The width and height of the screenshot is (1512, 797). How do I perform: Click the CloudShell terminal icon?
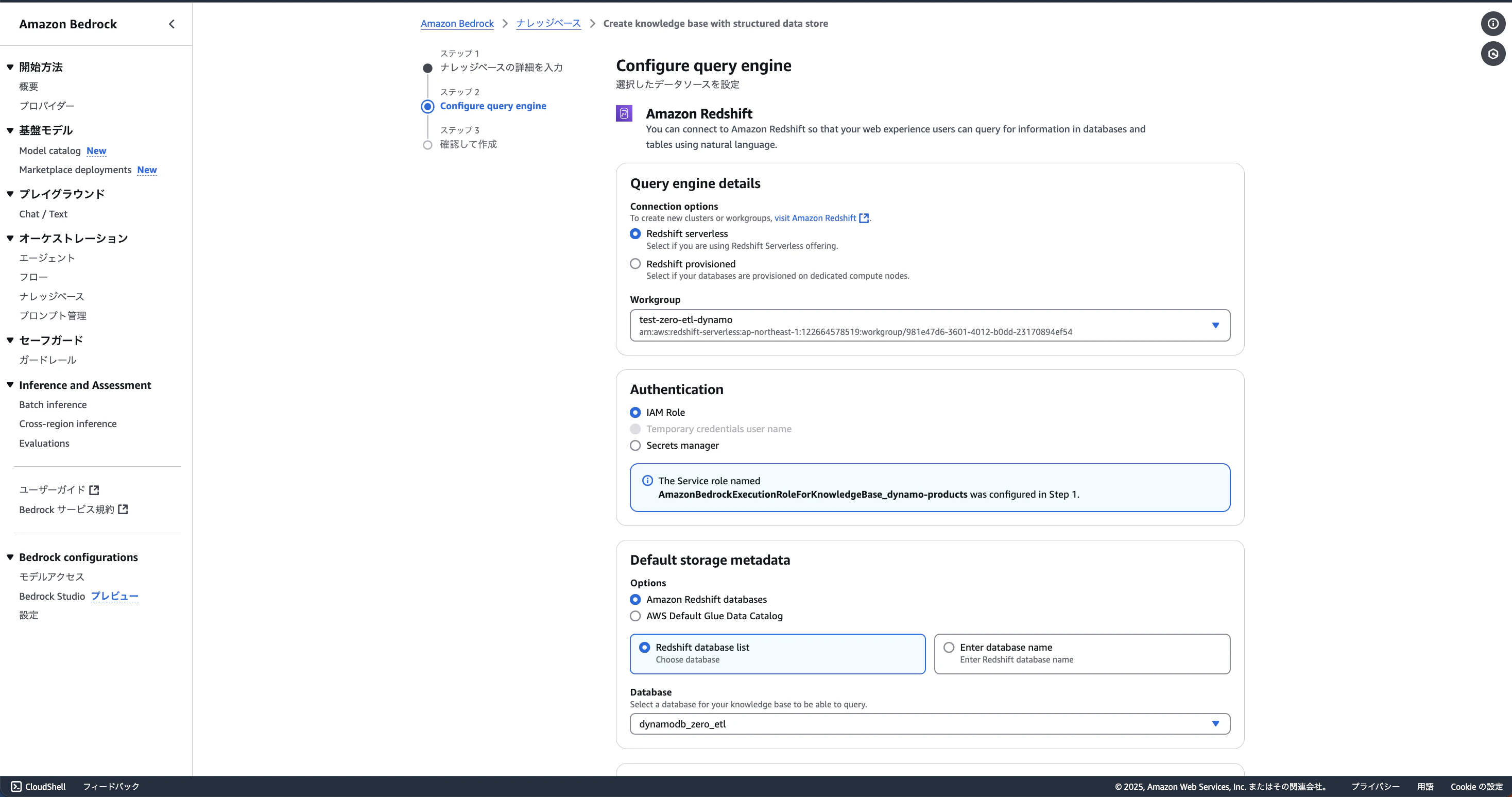(x=16, y=786)
